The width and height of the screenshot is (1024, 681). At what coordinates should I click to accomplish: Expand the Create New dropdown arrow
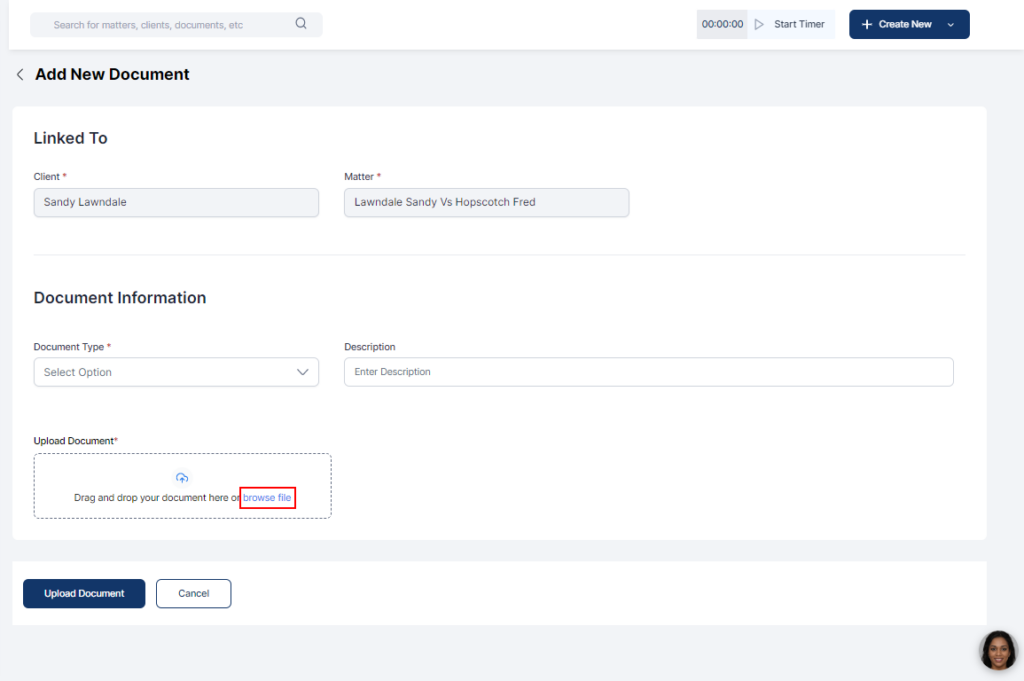(950, 24)
